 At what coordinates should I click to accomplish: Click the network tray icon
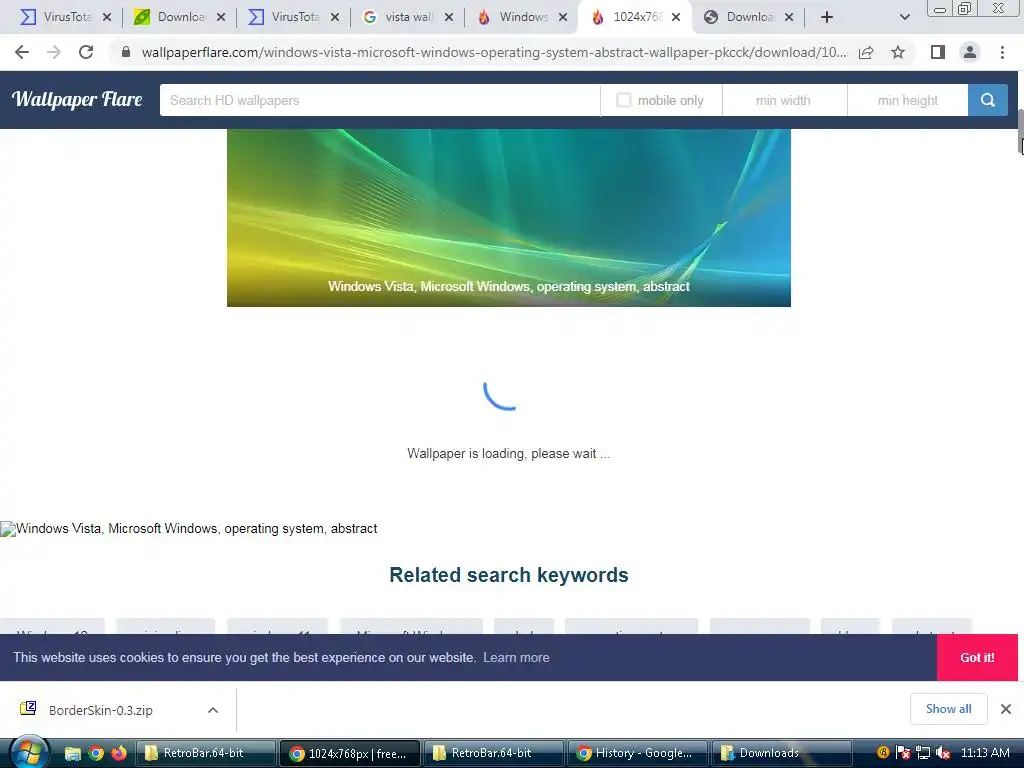[922, 753]
